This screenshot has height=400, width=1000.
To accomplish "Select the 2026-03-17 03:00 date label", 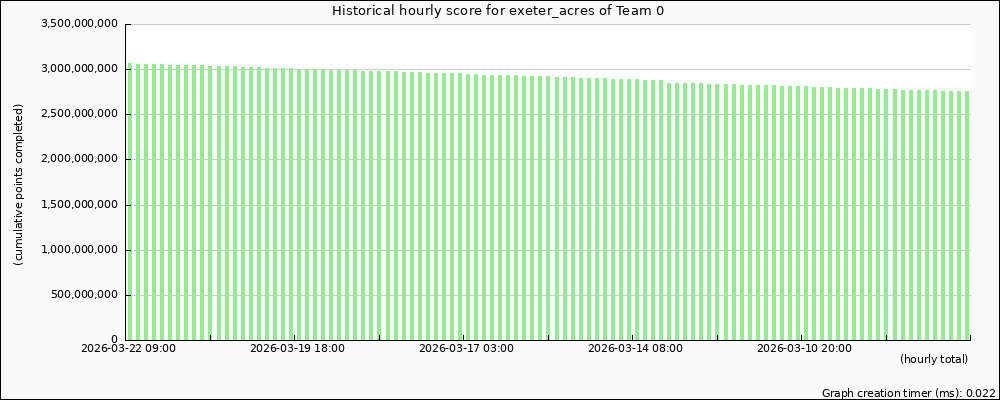I will tap(466, 349).
